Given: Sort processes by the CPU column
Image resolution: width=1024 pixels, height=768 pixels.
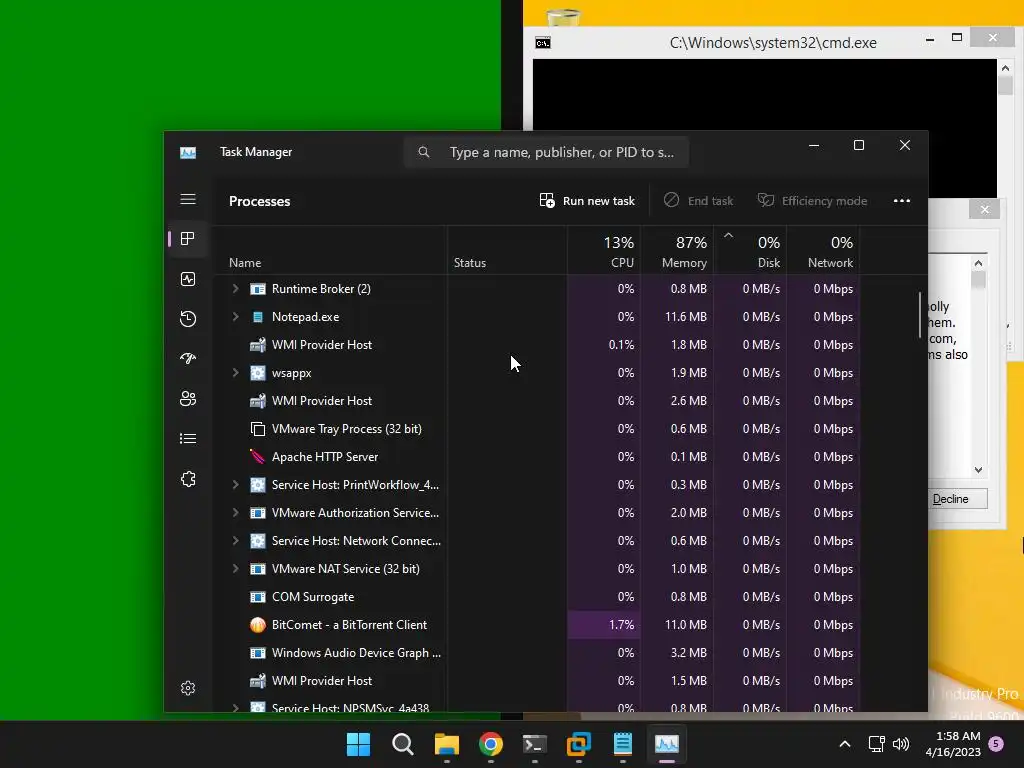Looking at the screenshot, I should click(x=604, y=251).
